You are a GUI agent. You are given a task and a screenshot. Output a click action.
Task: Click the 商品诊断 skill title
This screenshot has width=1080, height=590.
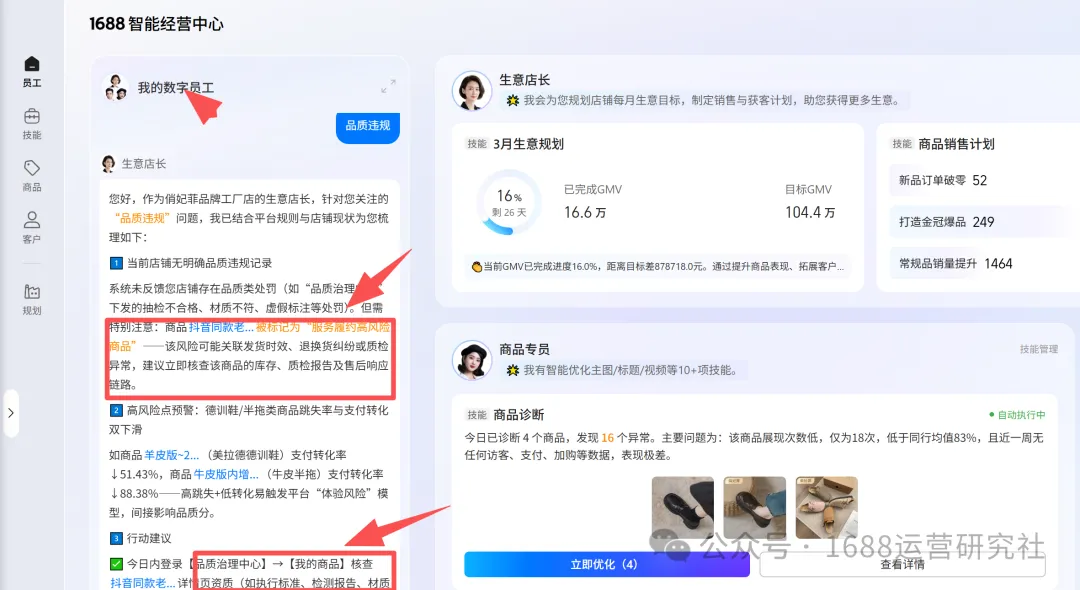(519, 414)
